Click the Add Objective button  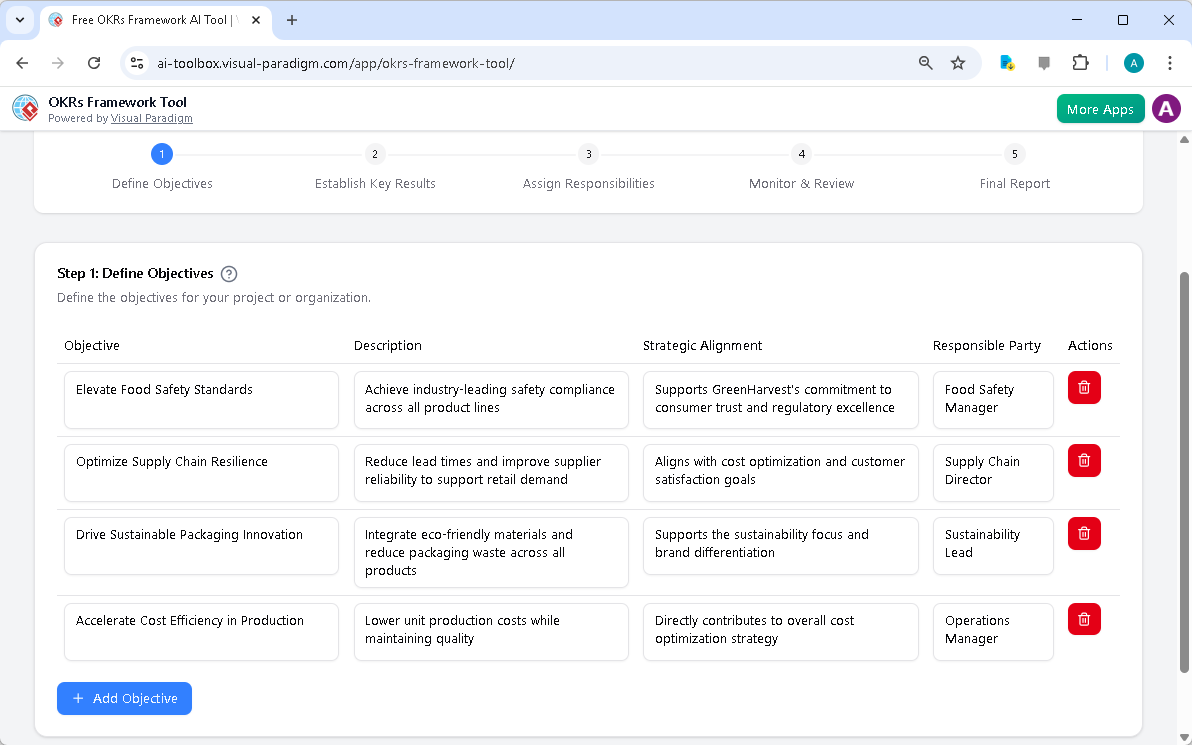pyautogui.click(x=124, y=698)
